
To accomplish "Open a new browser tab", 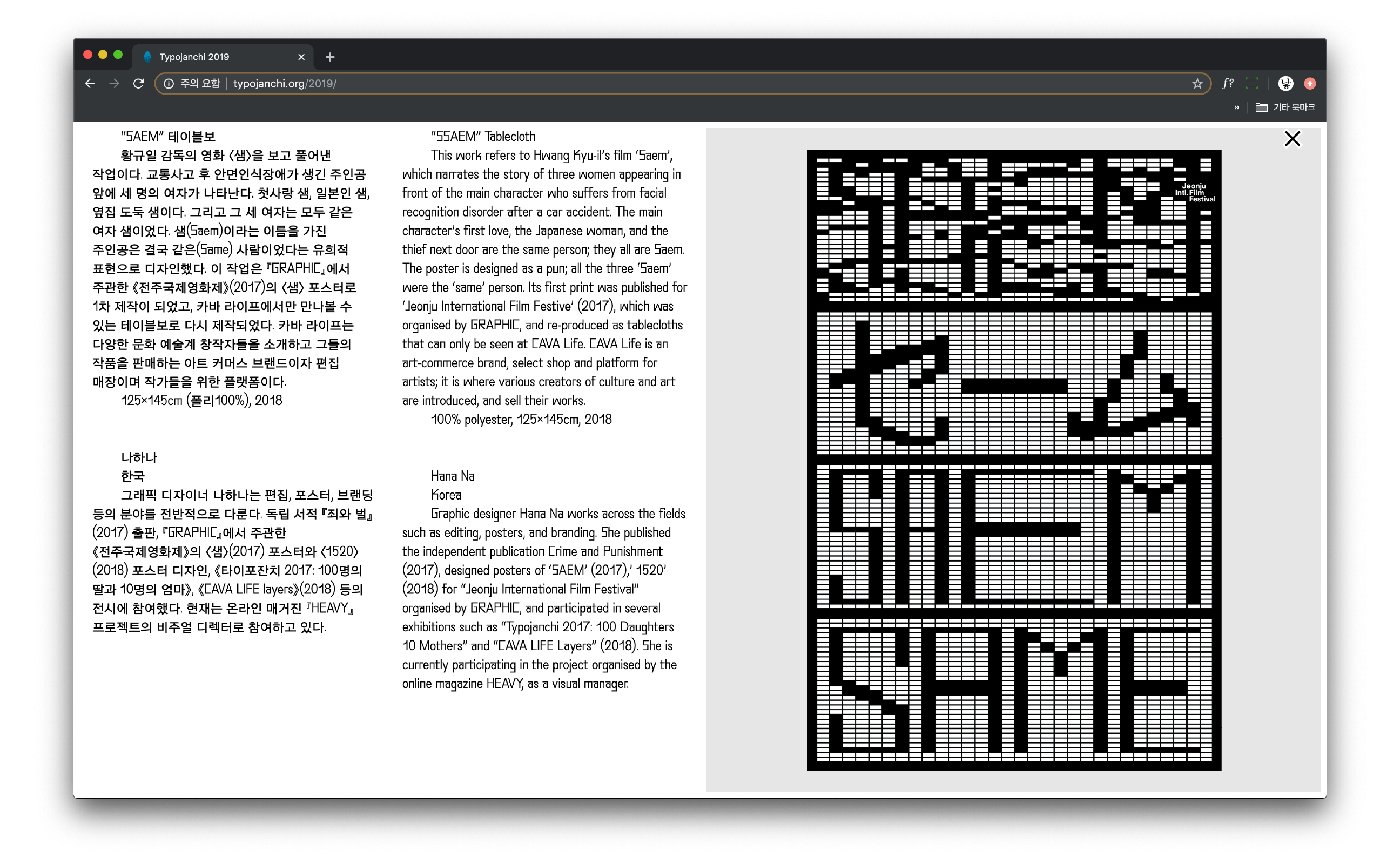I will click(x=329, y=57).
